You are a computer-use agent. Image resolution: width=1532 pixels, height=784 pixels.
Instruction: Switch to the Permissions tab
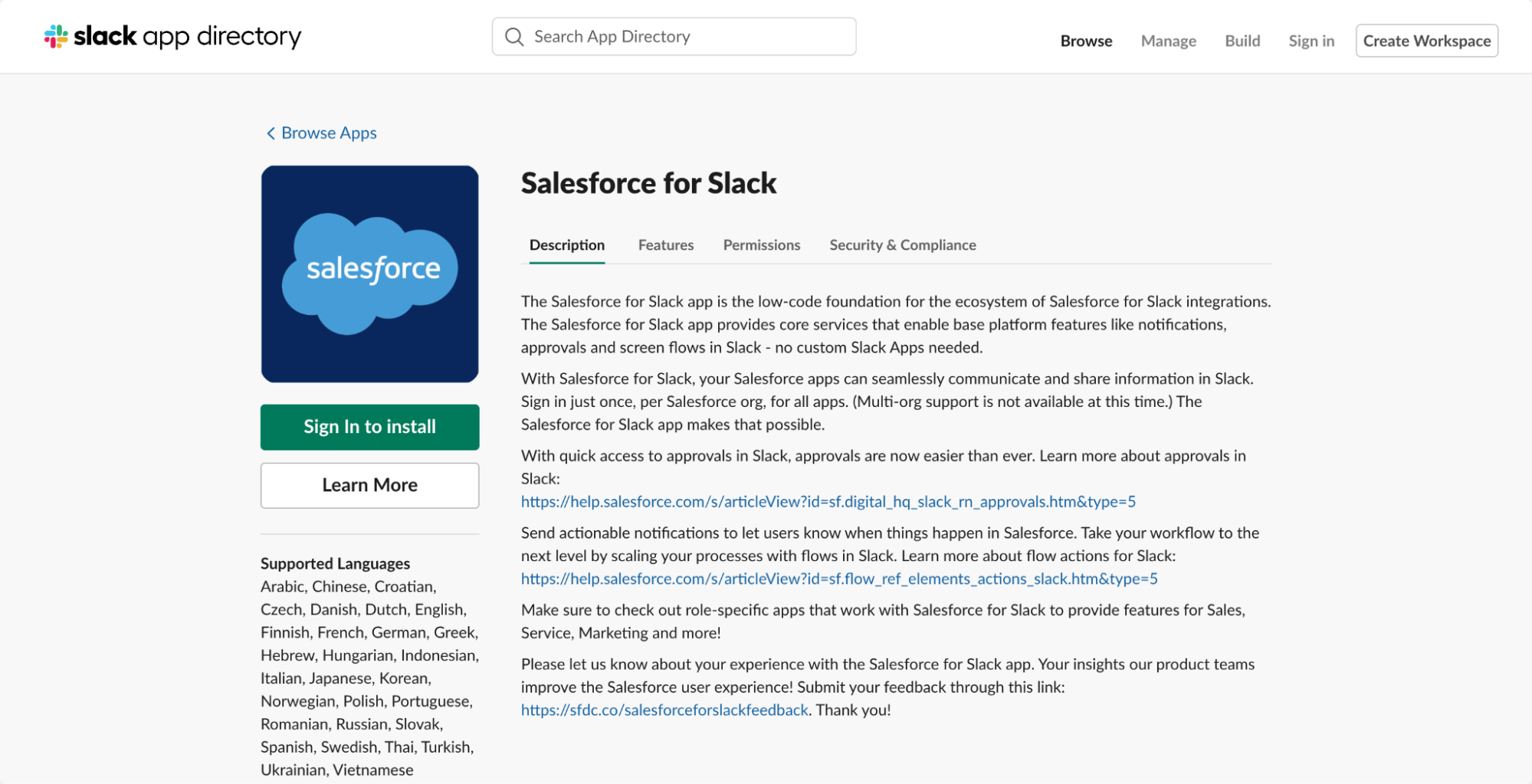point(762,245)
